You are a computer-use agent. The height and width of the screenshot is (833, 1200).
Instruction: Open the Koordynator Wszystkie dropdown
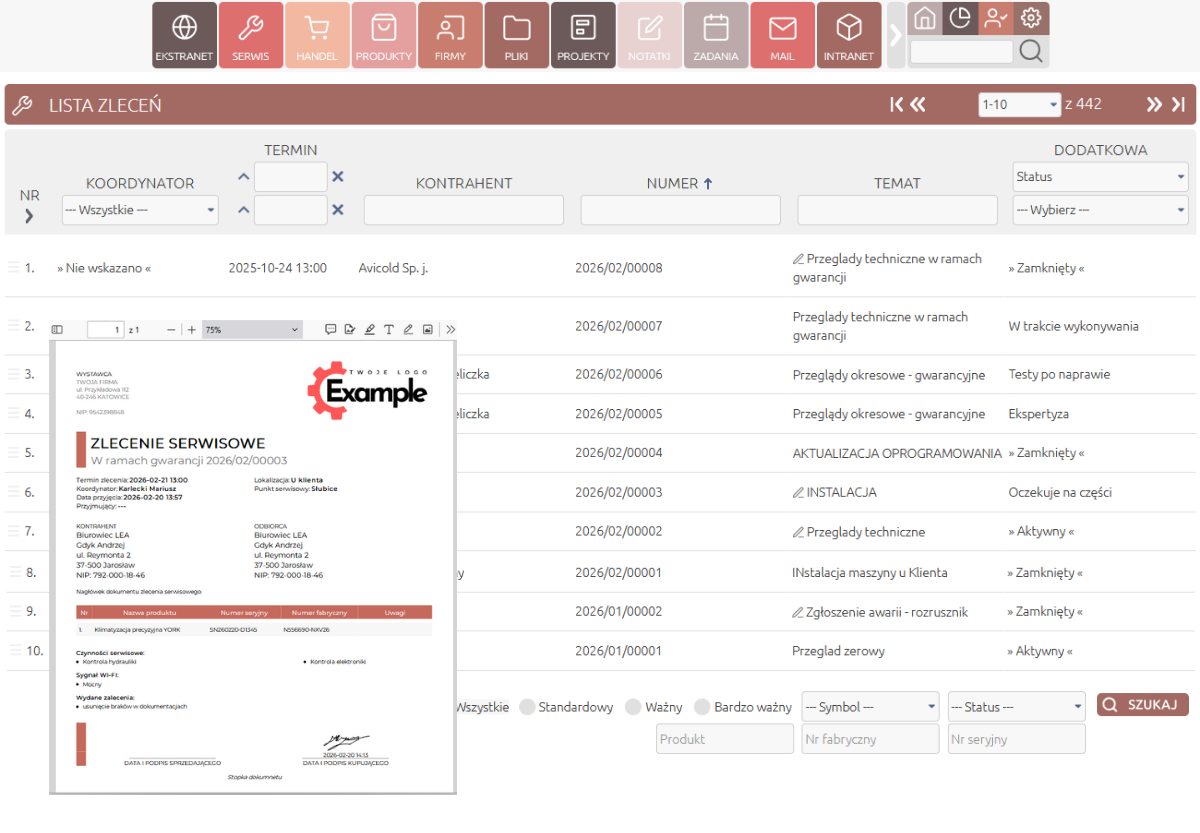[x=140, y=210]
